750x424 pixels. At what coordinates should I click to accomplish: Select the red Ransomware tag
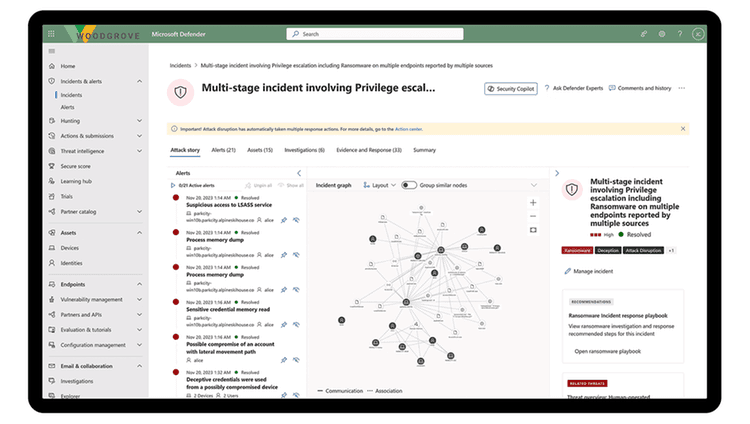[x=577, y=251]
